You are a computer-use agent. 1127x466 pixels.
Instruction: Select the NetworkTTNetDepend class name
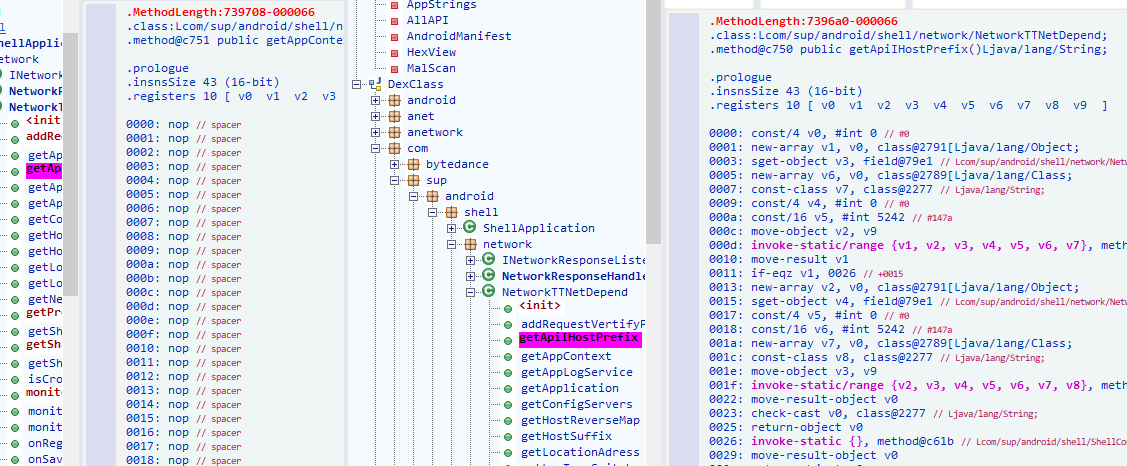[x=564, y=292]
